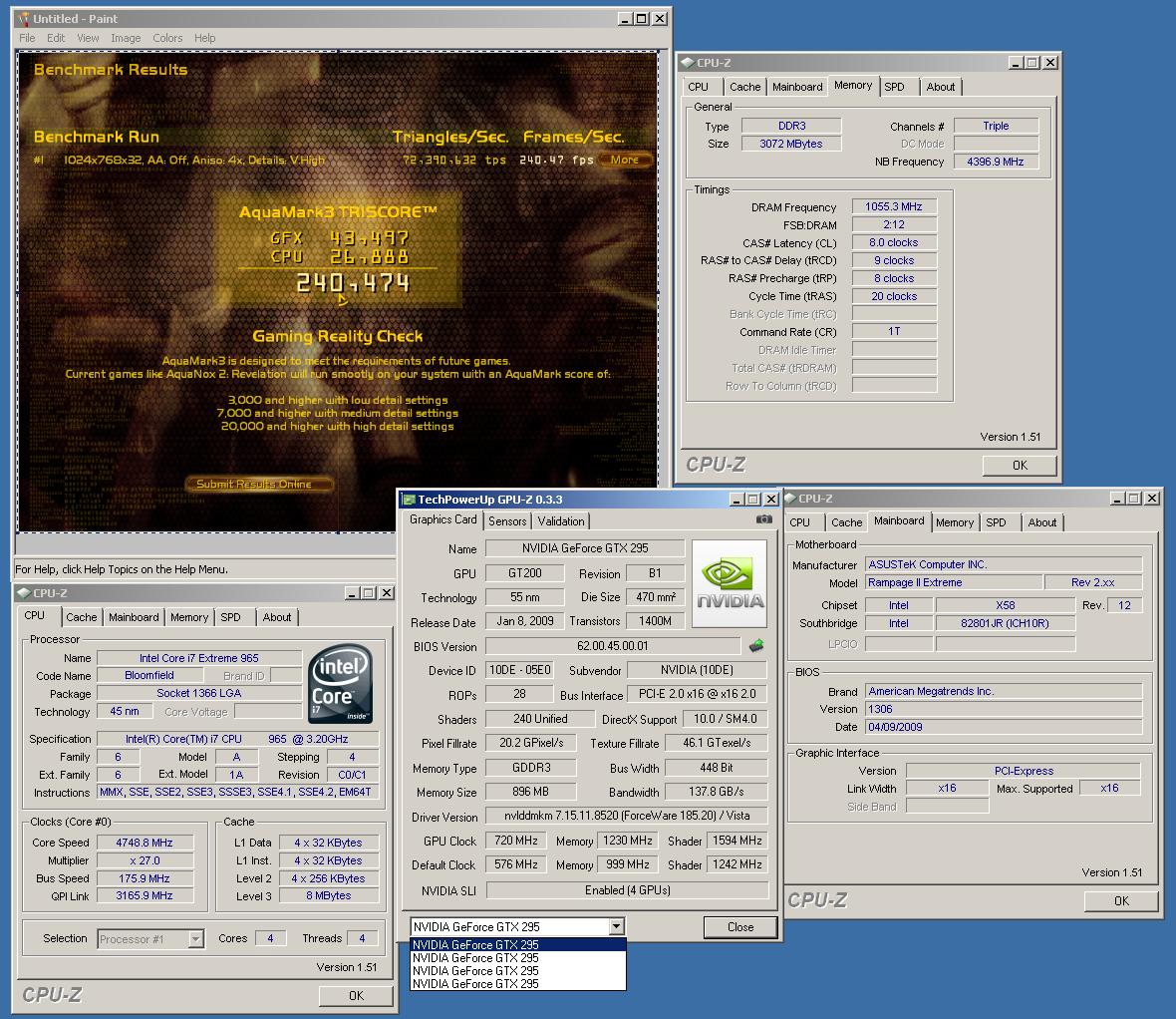Click the Memory Size 896 MB field

tap(531, 792)
